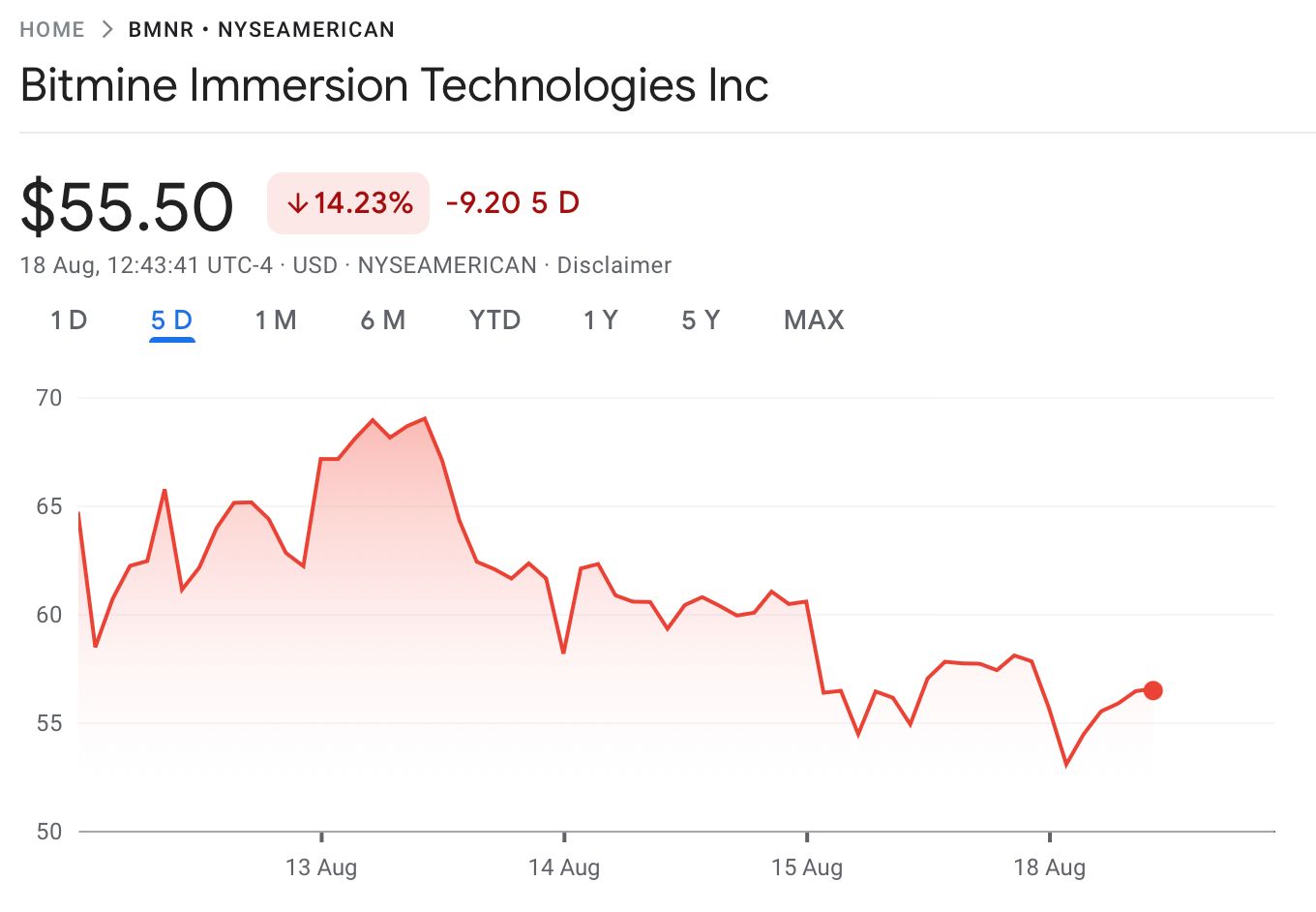Screen dimensions: 1316x912
Task: Click the down arrow in the 14.23% badge
Action: pyautogui.click(x=297, y=203)
